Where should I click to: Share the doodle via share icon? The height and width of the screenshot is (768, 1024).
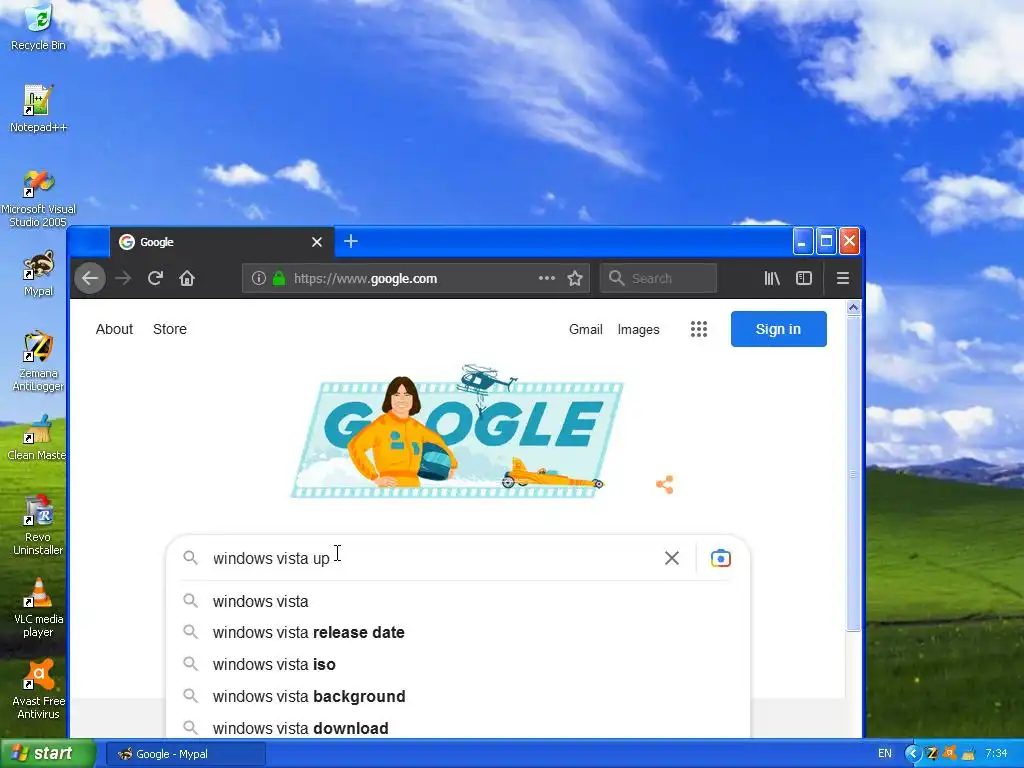pyautogui.click(x=665, y=485)
